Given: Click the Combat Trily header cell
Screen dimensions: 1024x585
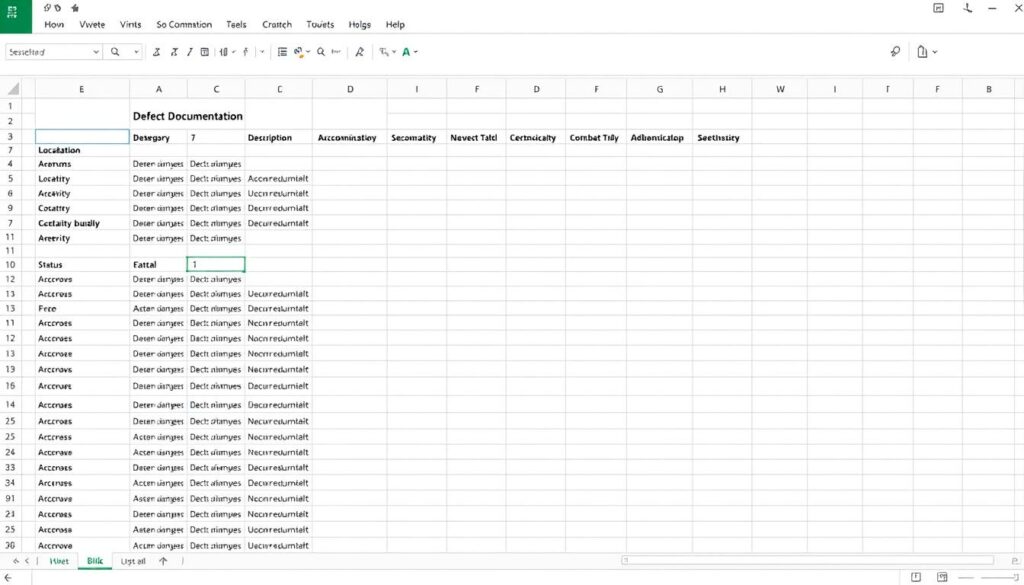Looking at the screenshot, I should coord(596,137).
